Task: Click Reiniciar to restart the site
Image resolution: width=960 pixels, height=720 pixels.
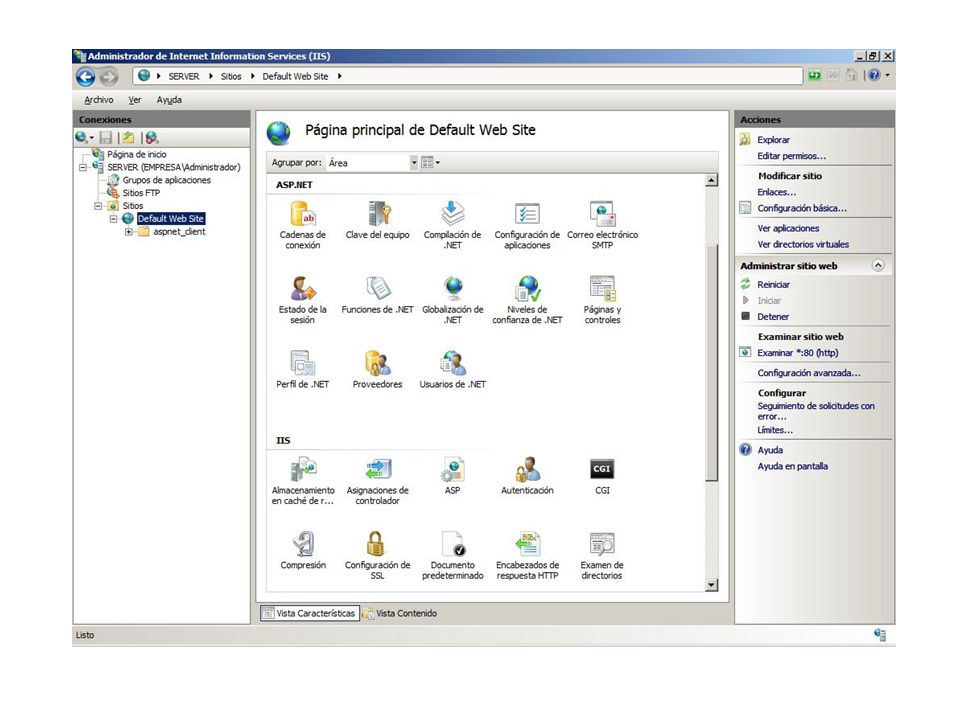Action: [x=773, y=285]
